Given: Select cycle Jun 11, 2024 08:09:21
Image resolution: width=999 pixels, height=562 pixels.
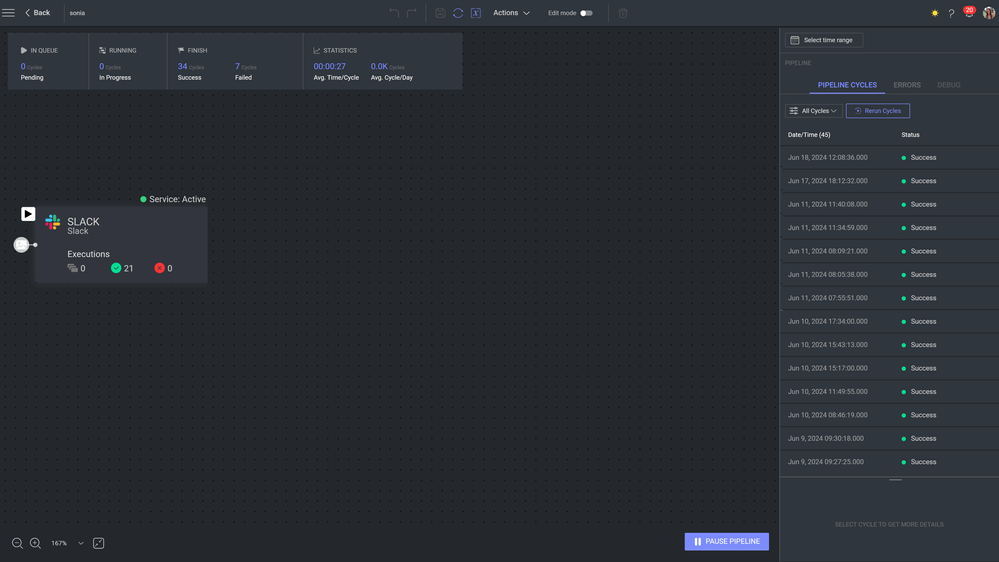Looking at the screenshot, I should (x=889, y=251).
